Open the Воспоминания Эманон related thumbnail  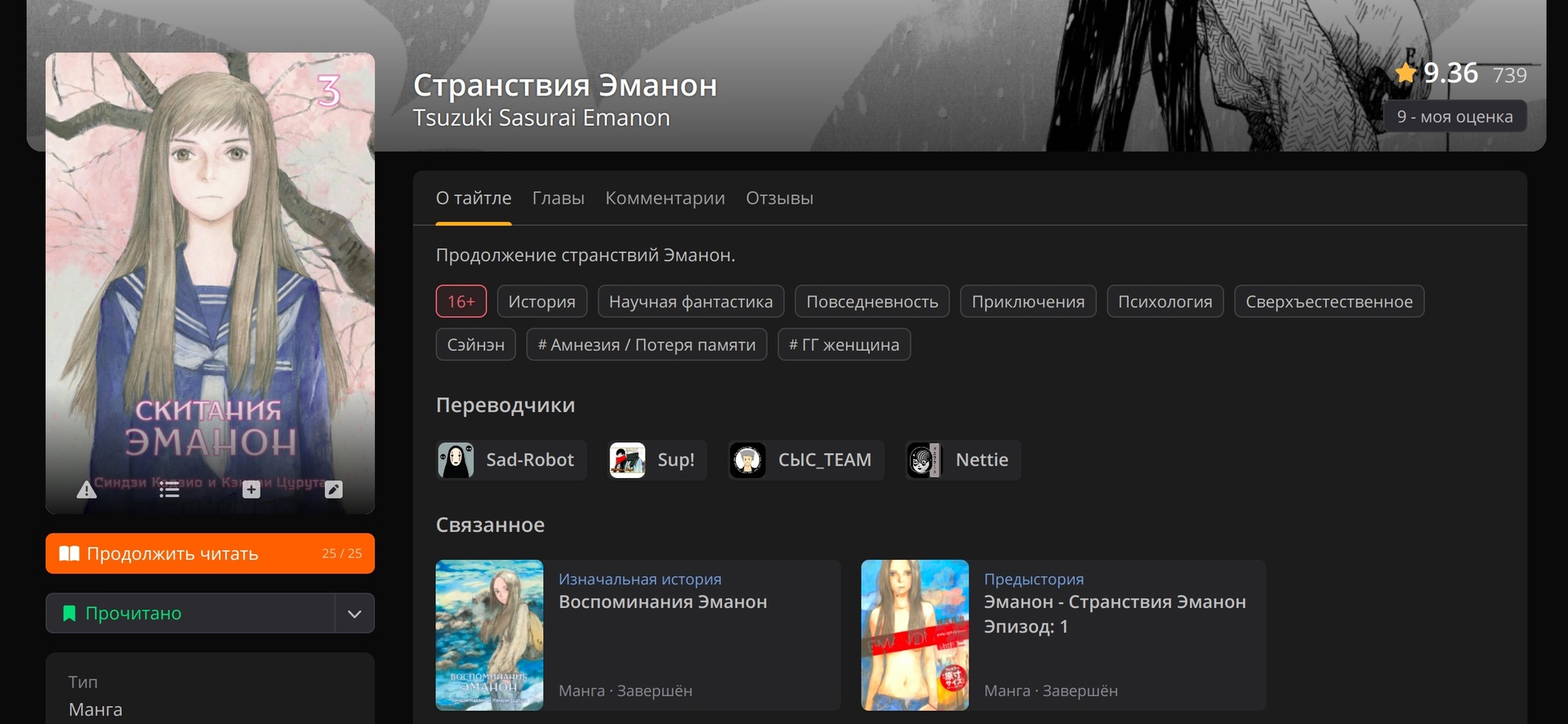tap(489, 635)
